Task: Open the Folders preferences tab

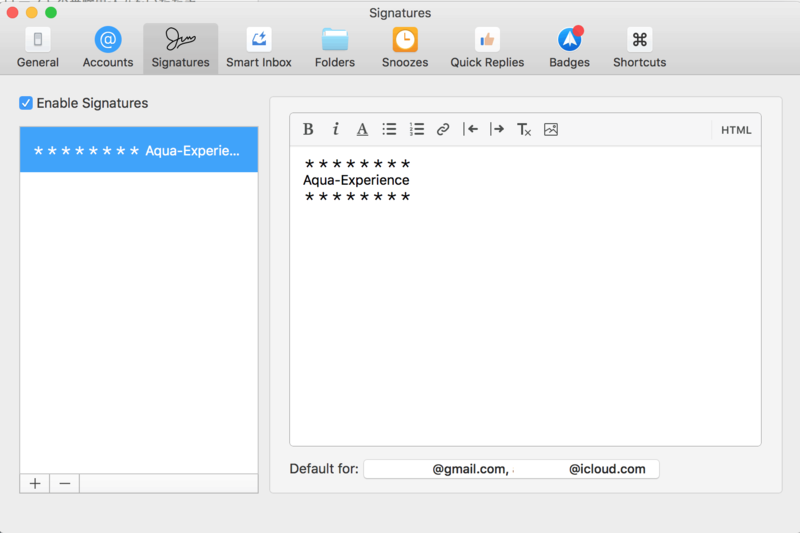Action: coord(335,48)
